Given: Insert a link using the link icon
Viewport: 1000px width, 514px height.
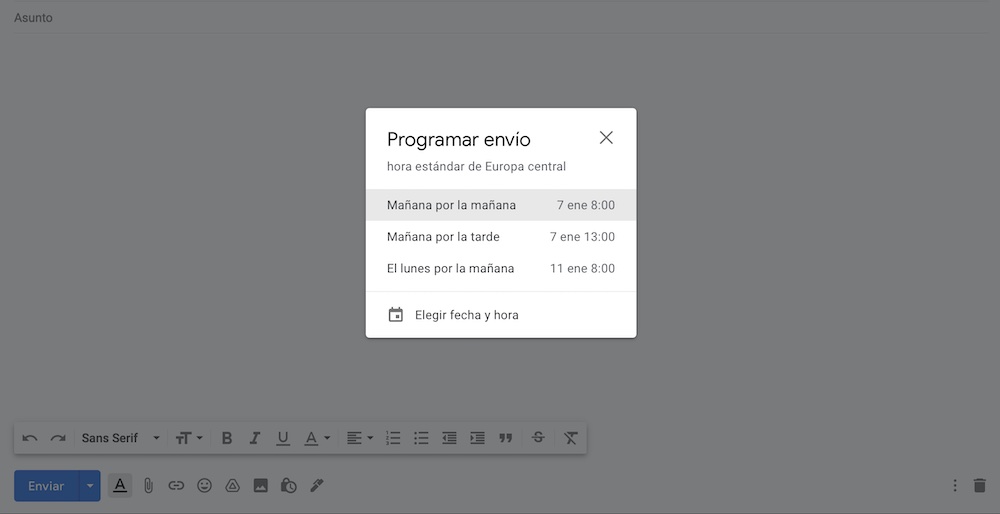Looking at the screenshot, I should (x=176, y=486).
